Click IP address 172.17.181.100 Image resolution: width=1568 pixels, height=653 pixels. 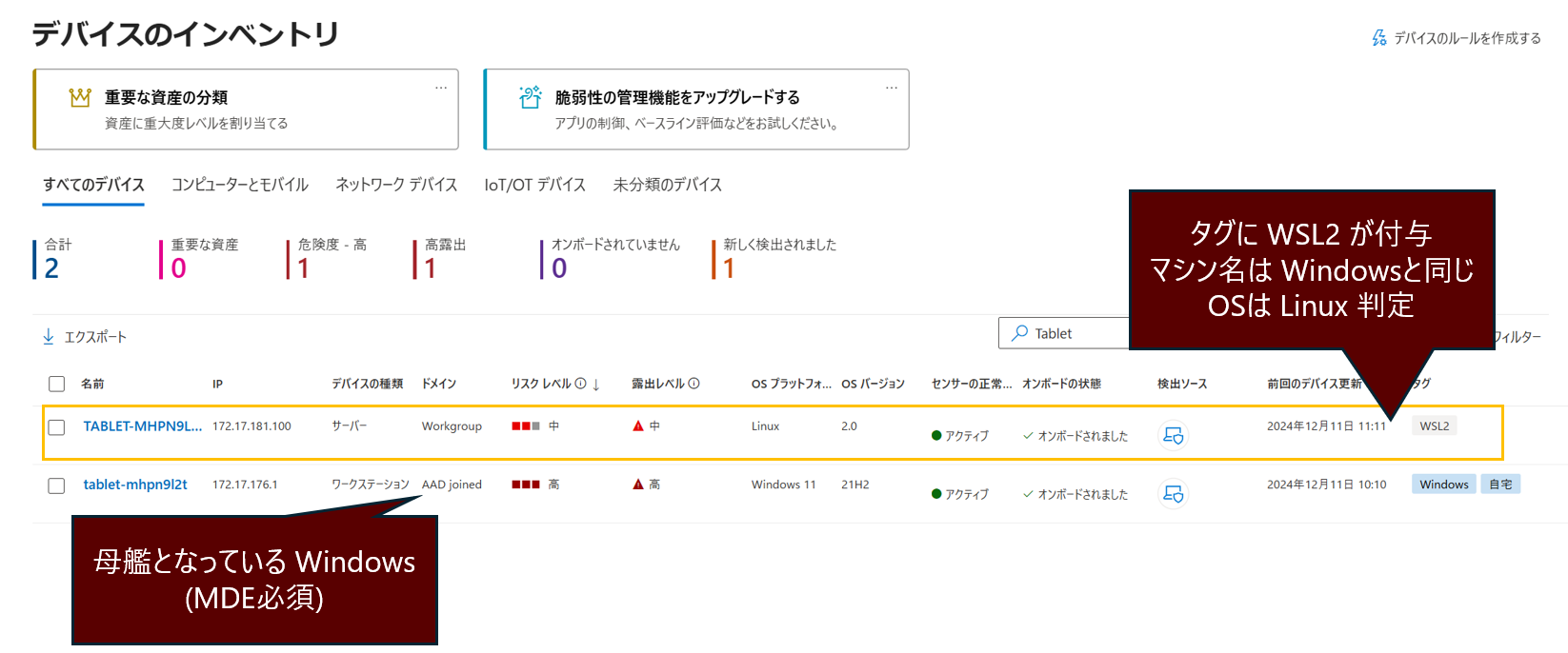click(251, 426)
